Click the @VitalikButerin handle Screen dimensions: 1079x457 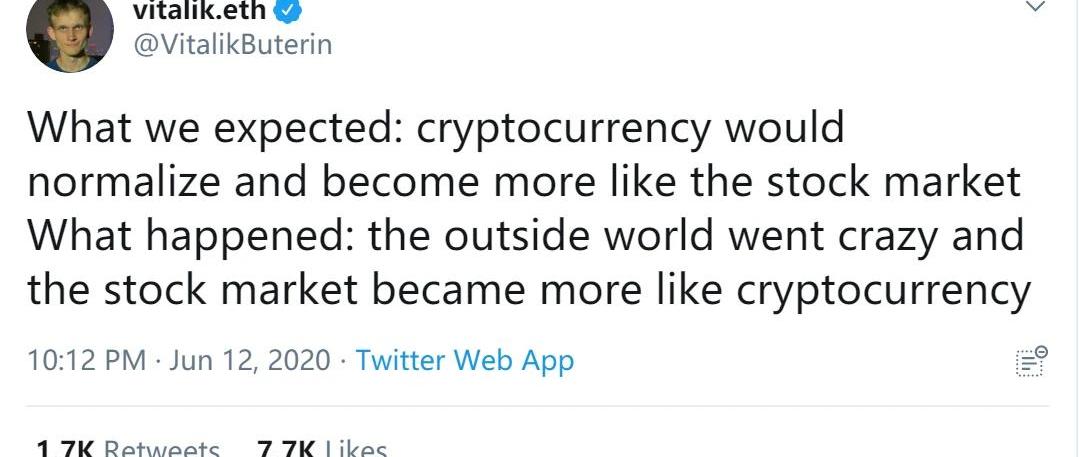[232, 45]
